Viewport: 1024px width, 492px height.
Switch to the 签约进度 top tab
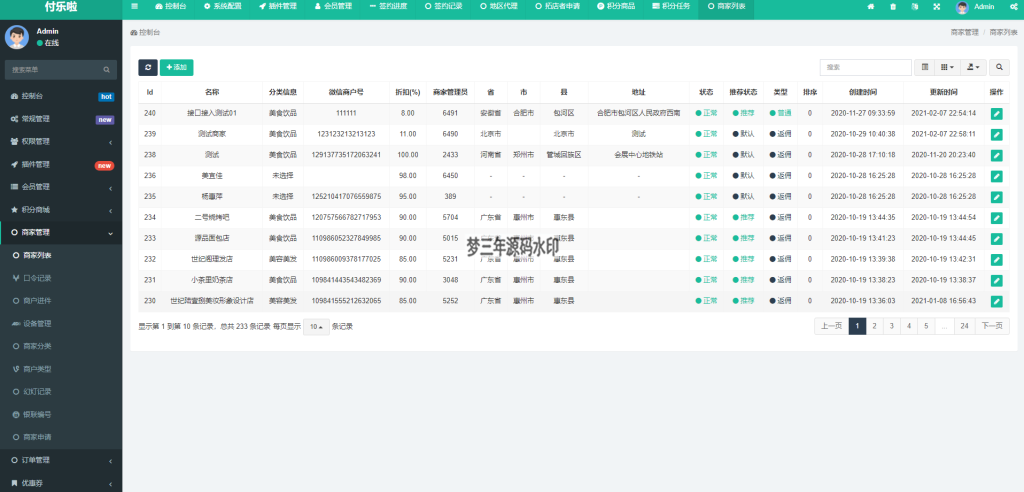(388, 7)
